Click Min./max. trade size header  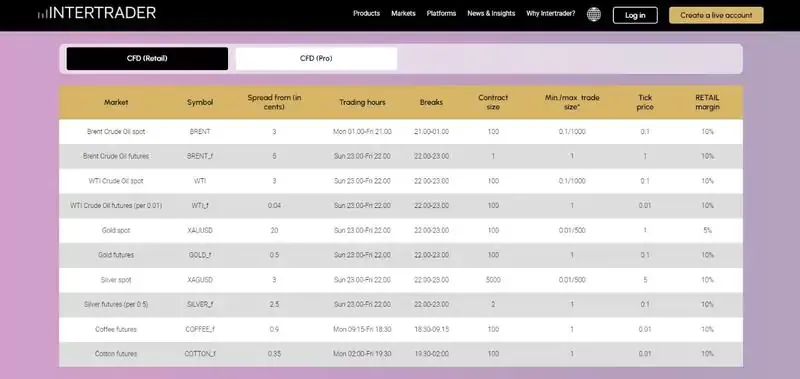pos(572,103)
